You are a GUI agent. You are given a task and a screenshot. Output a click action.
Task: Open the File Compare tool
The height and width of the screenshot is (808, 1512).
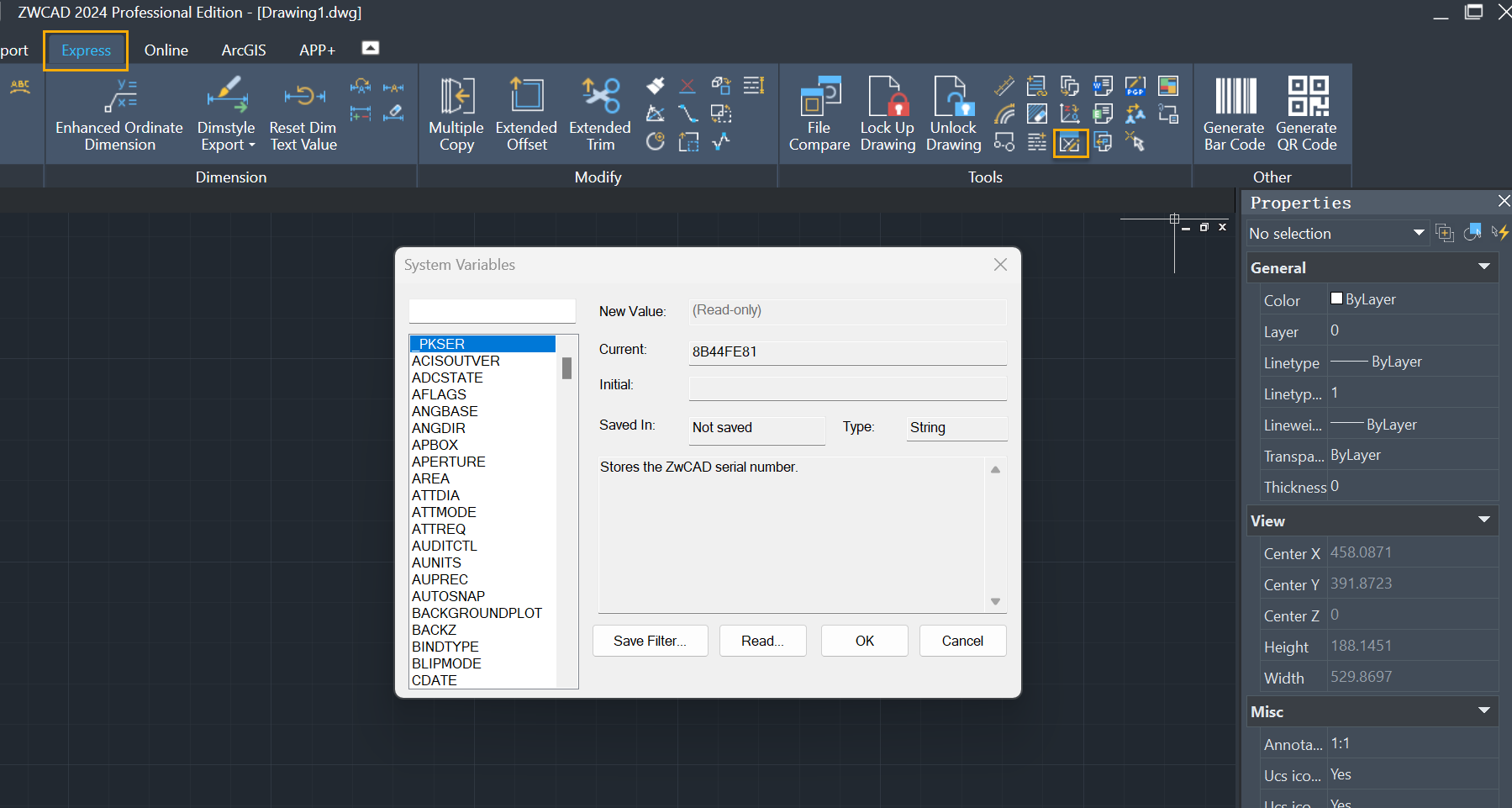click(819, 114)
